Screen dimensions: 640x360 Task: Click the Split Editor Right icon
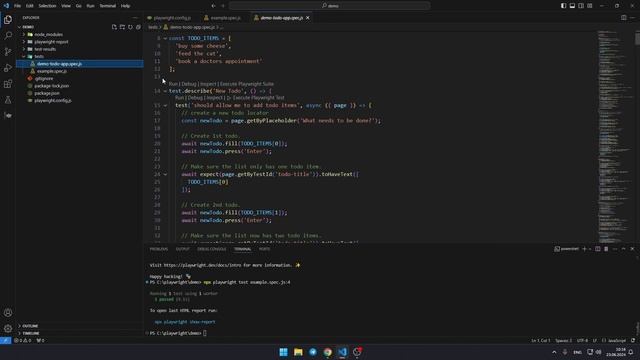[623, 18]
